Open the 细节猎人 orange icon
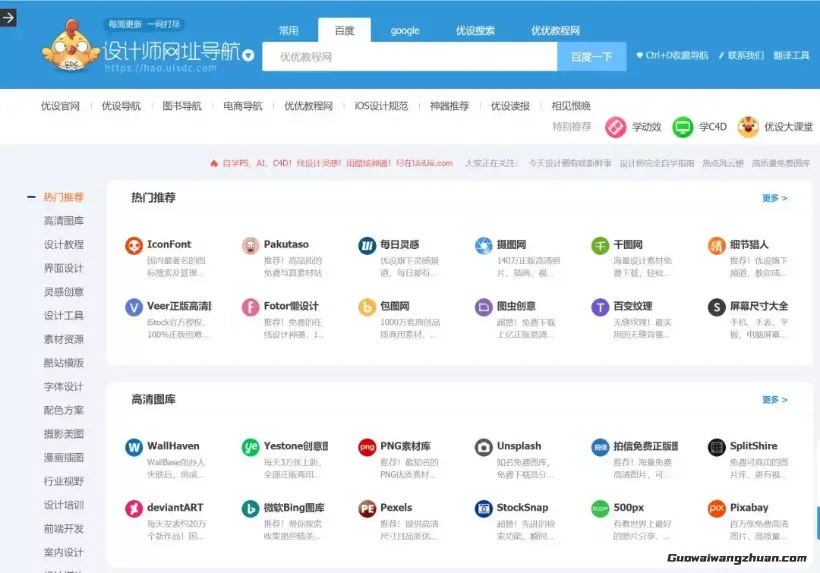This screenshot has height=573, width=820. pos(717,245)
